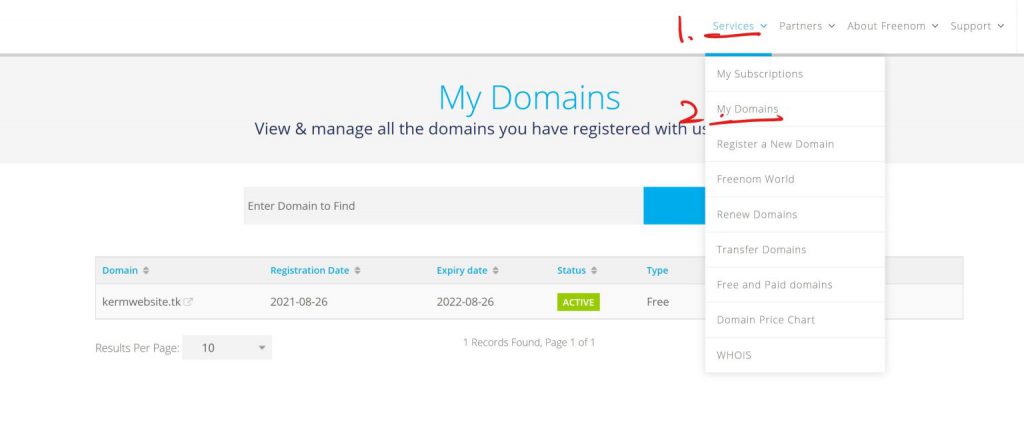Screen dimensions: 1024x421
Task: Sort table by Domain column arrows
Action: pyautogui.click(x=146, y=271)
